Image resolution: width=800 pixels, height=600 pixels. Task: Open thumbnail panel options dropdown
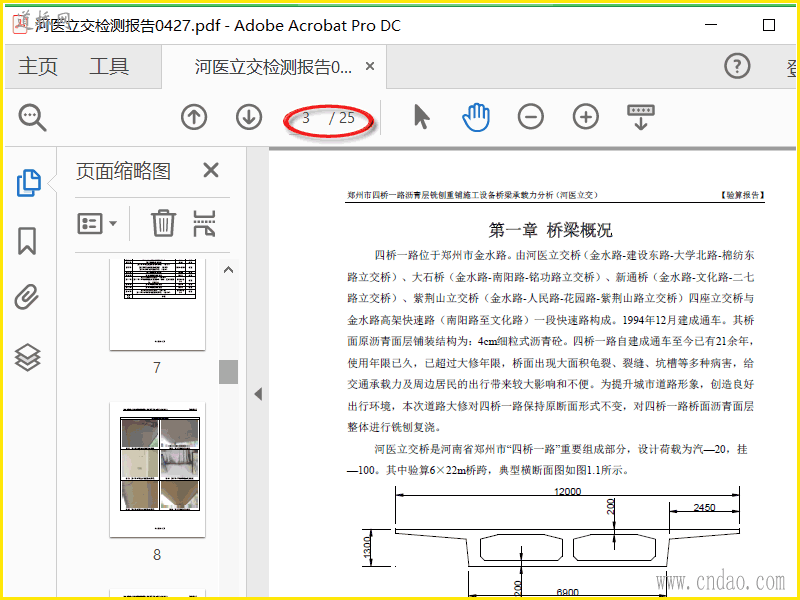click(97, 223)
